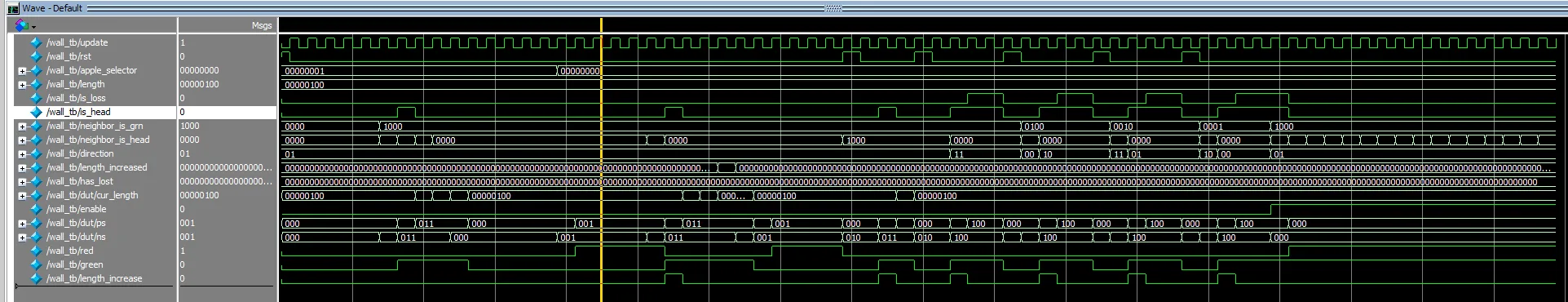Select the /wall_tb/length signal name

point(75,84)
